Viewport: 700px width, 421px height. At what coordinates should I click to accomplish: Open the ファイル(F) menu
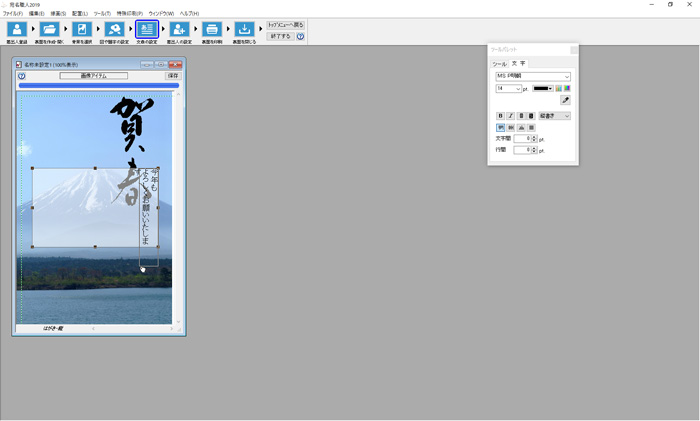pyautogui.click(x=12, y=13)
